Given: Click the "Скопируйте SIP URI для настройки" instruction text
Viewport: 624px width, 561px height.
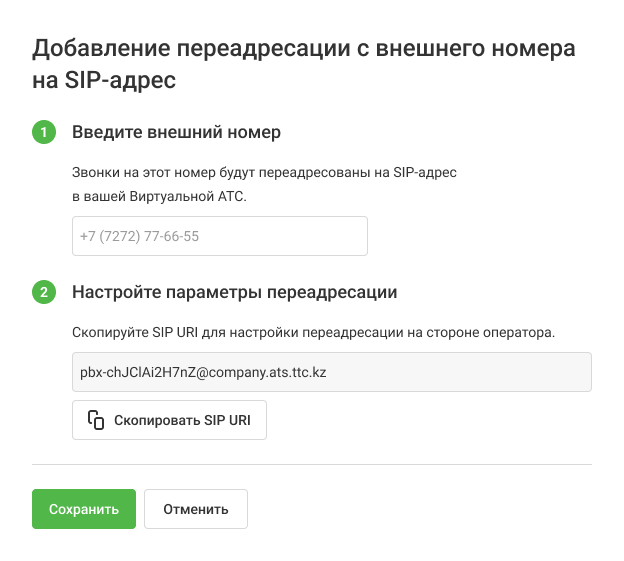Looking at the screenshot, I should point(313,331).
